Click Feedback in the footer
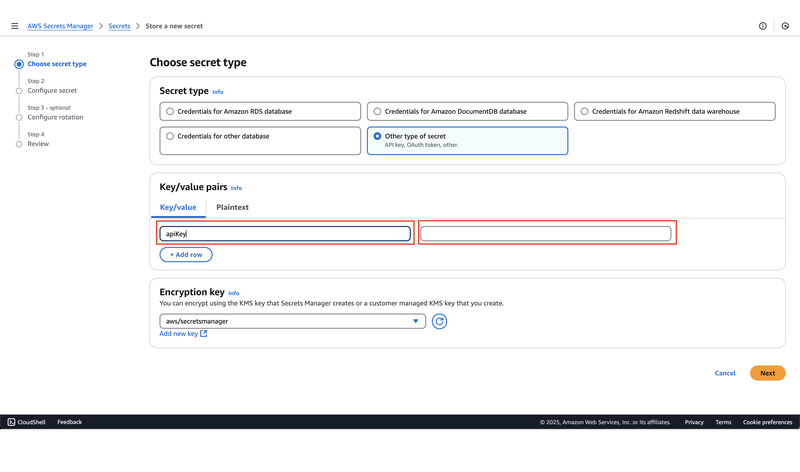The height and width of the screenshot is (472, 800). pyautogui.click(x=69, y=422)
